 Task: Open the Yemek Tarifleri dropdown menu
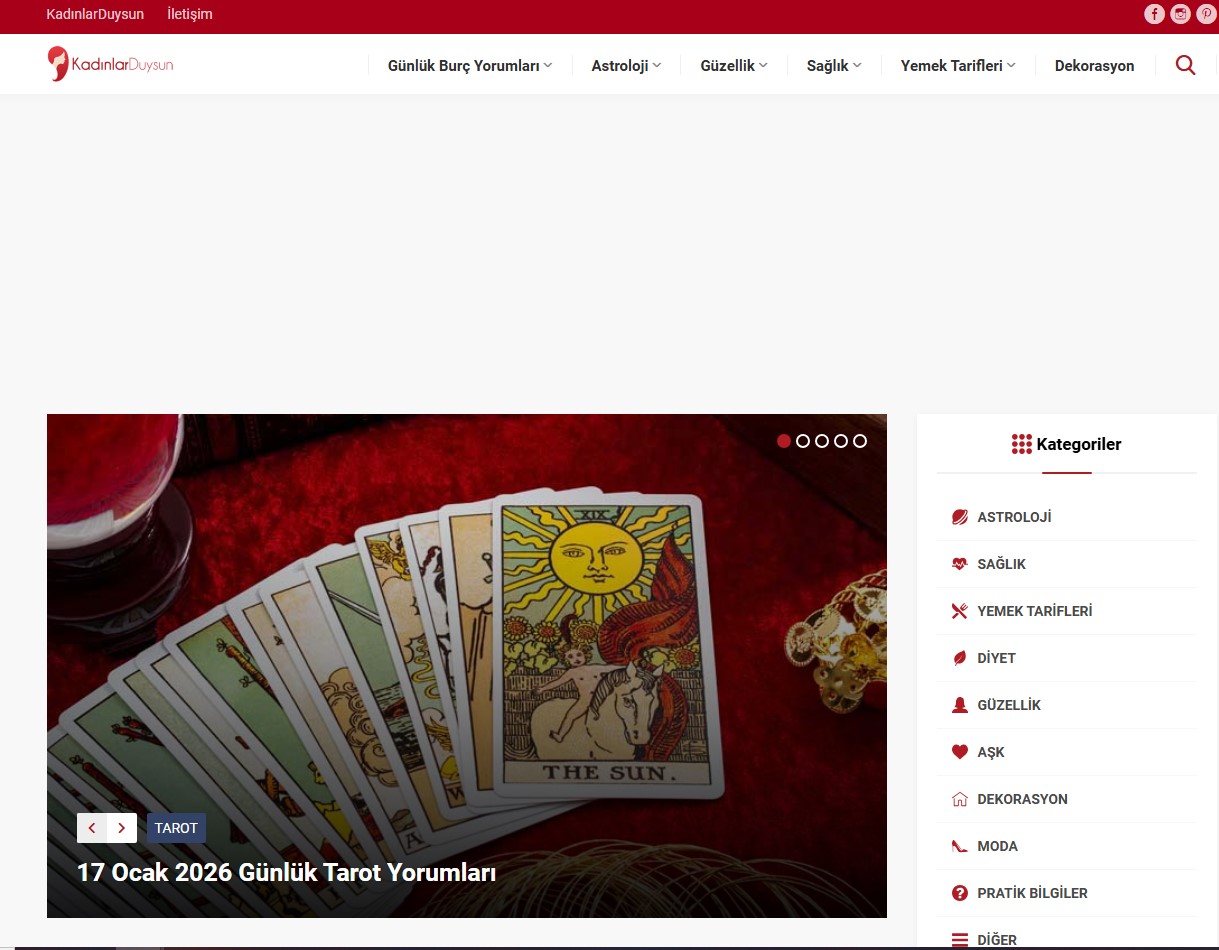(957, 66)
